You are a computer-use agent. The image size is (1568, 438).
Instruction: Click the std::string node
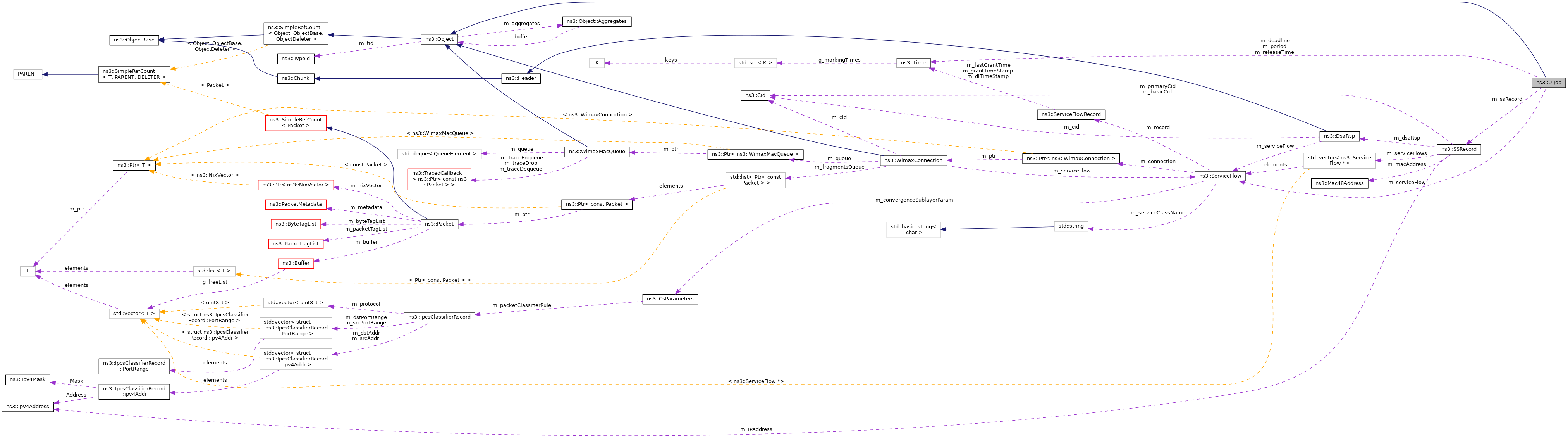(x=1071, y=226)
